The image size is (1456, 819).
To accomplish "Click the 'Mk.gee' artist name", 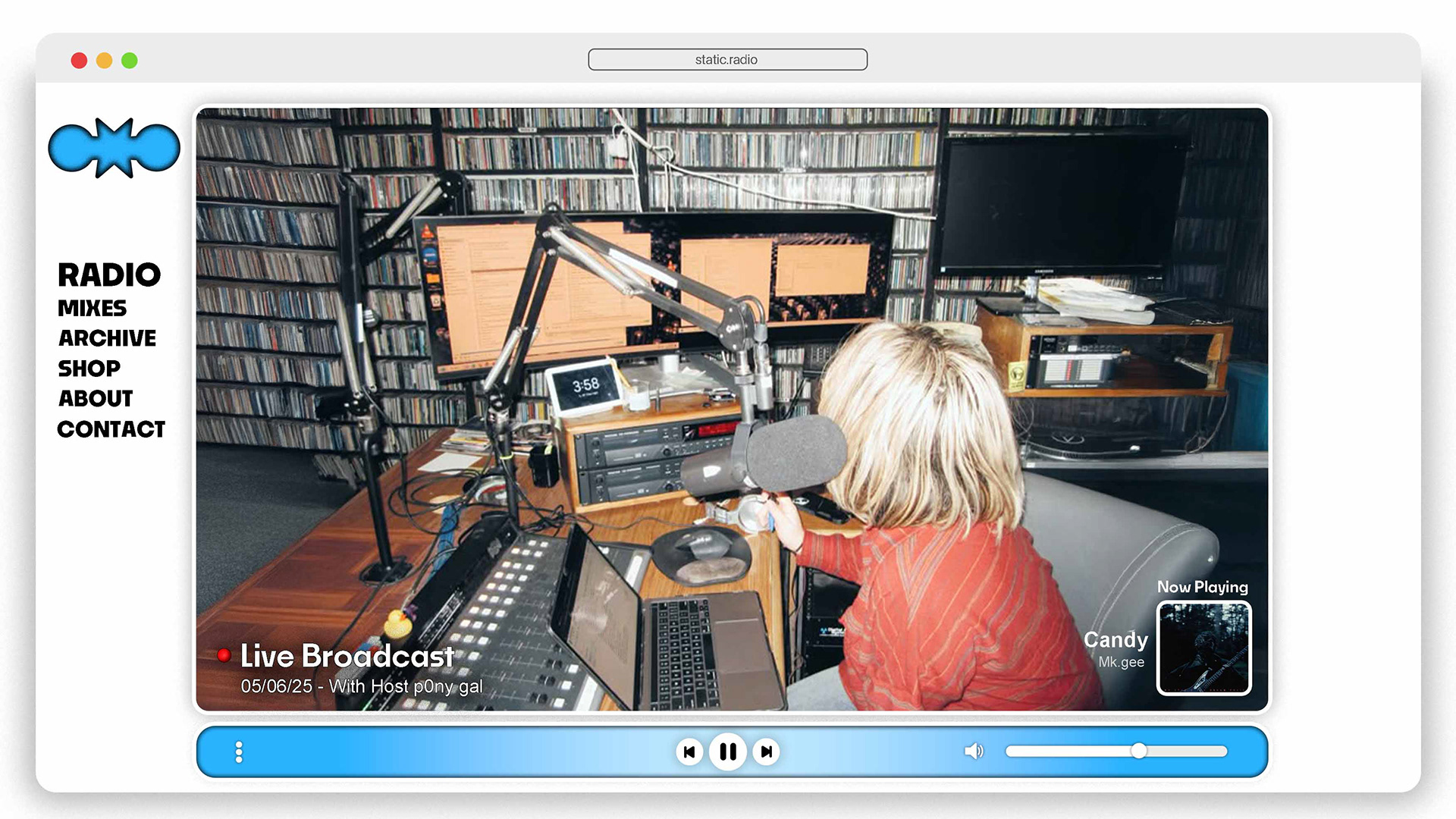I will 1121,662.
